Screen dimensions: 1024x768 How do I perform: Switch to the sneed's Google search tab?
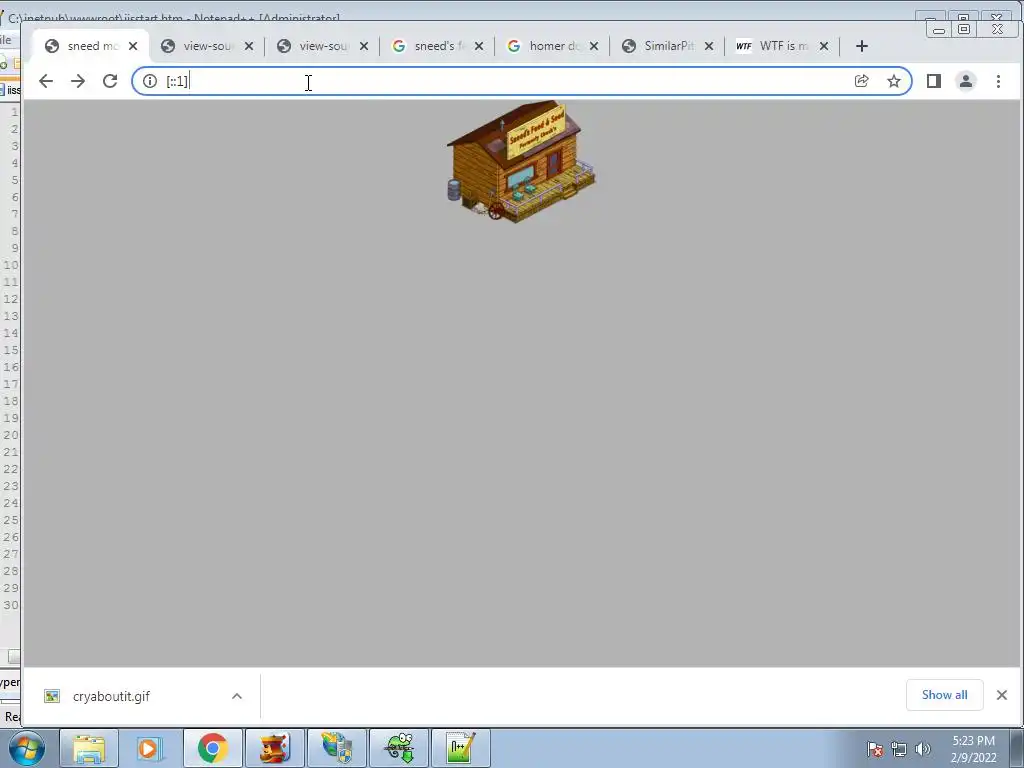438,46
